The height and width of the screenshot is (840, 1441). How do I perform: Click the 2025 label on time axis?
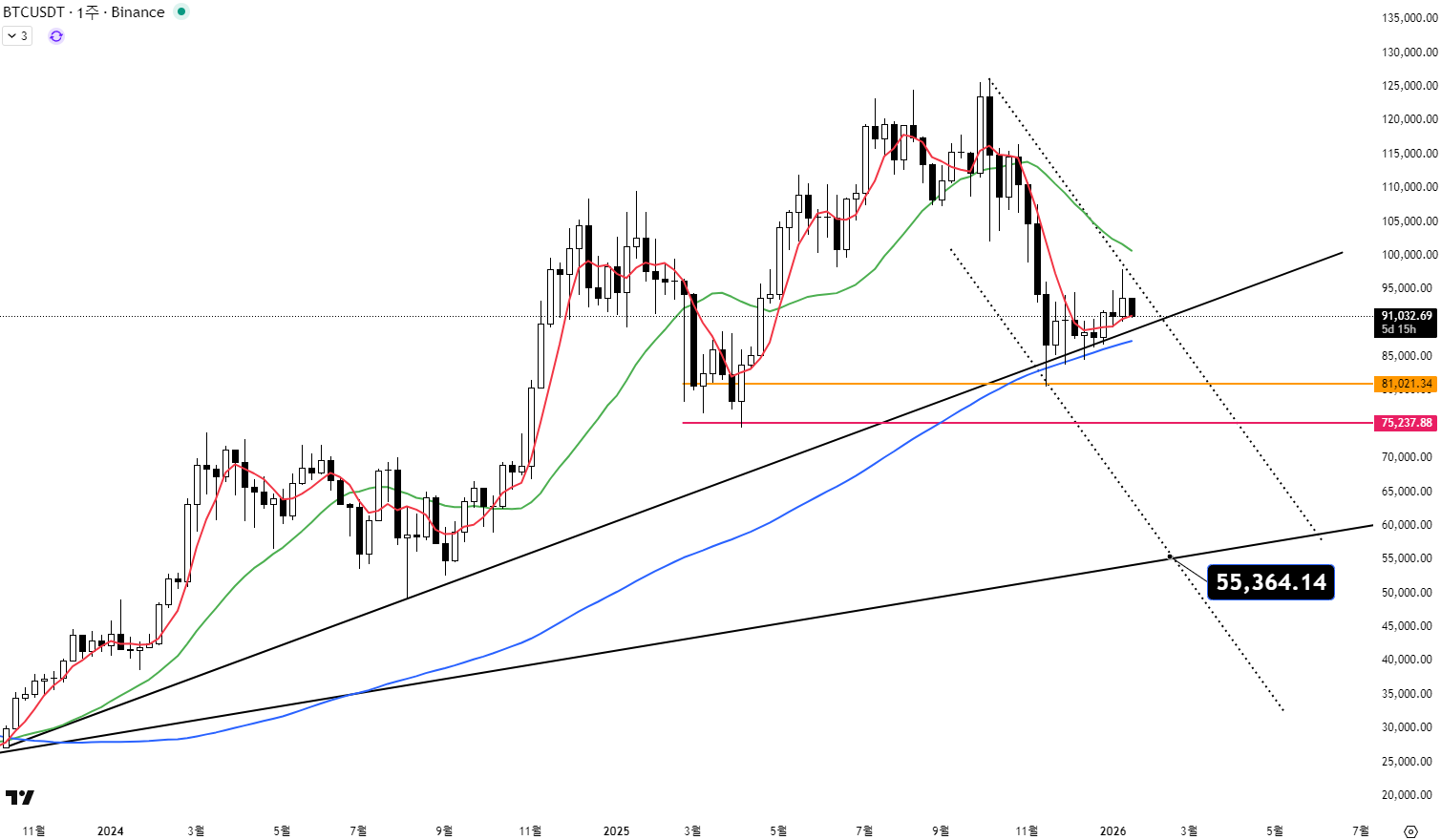click(616, 830)
